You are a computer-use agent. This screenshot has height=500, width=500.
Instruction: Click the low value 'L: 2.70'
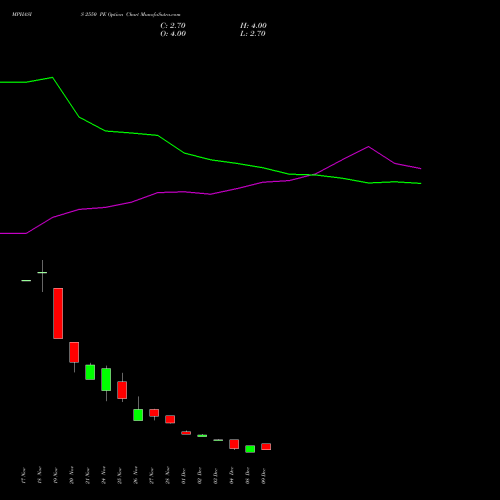(x=253, y=34)
